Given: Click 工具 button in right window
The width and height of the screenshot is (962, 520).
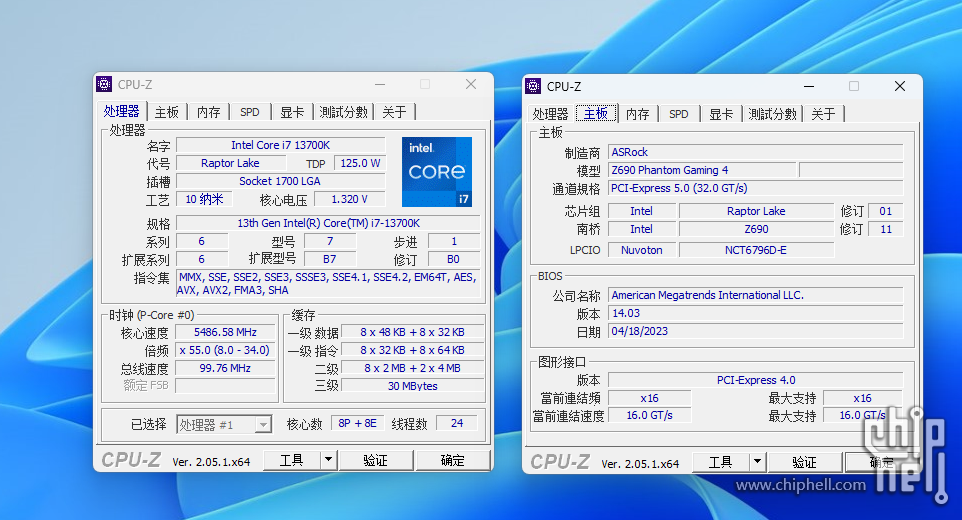Looking at the screenshot, I should (x=721, y=462).
